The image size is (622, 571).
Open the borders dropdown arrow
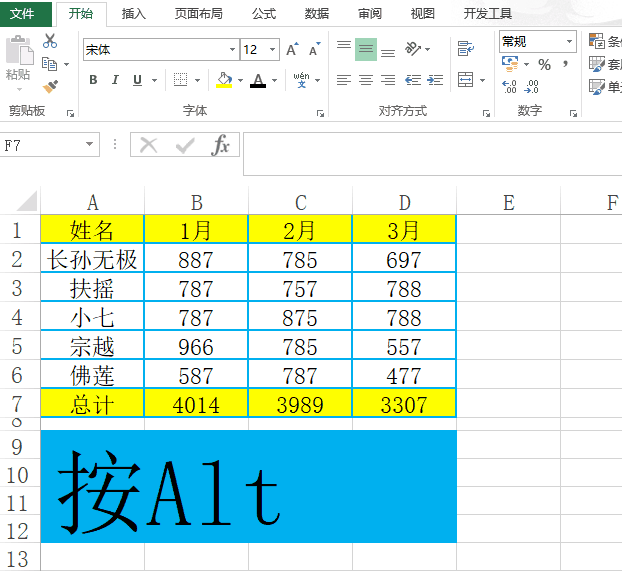pos(198,81)
